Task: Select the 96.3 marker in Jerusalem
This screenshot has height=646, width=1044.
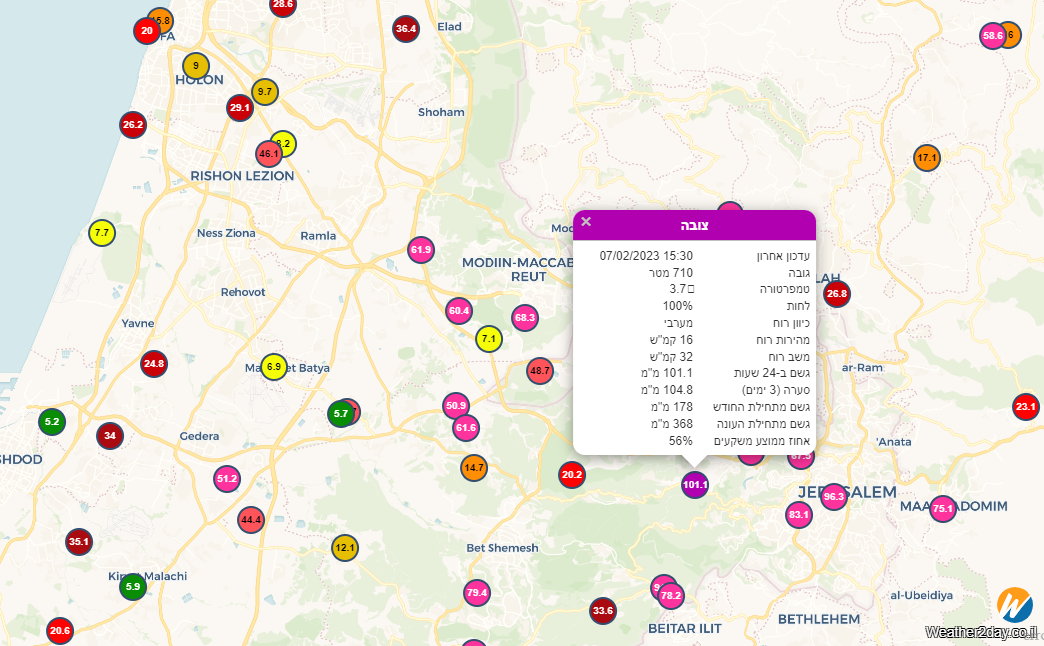Action: pos(834,497)
